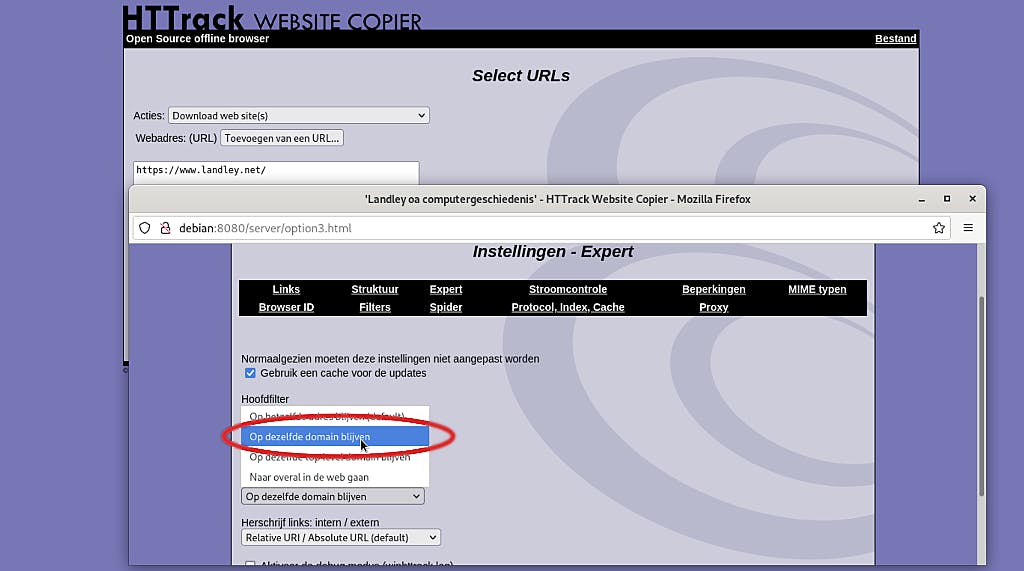The height and width of the screenshot is (571, 1024).
Task: Open the Filters settings tab
Action: click(x=375, y=307)
